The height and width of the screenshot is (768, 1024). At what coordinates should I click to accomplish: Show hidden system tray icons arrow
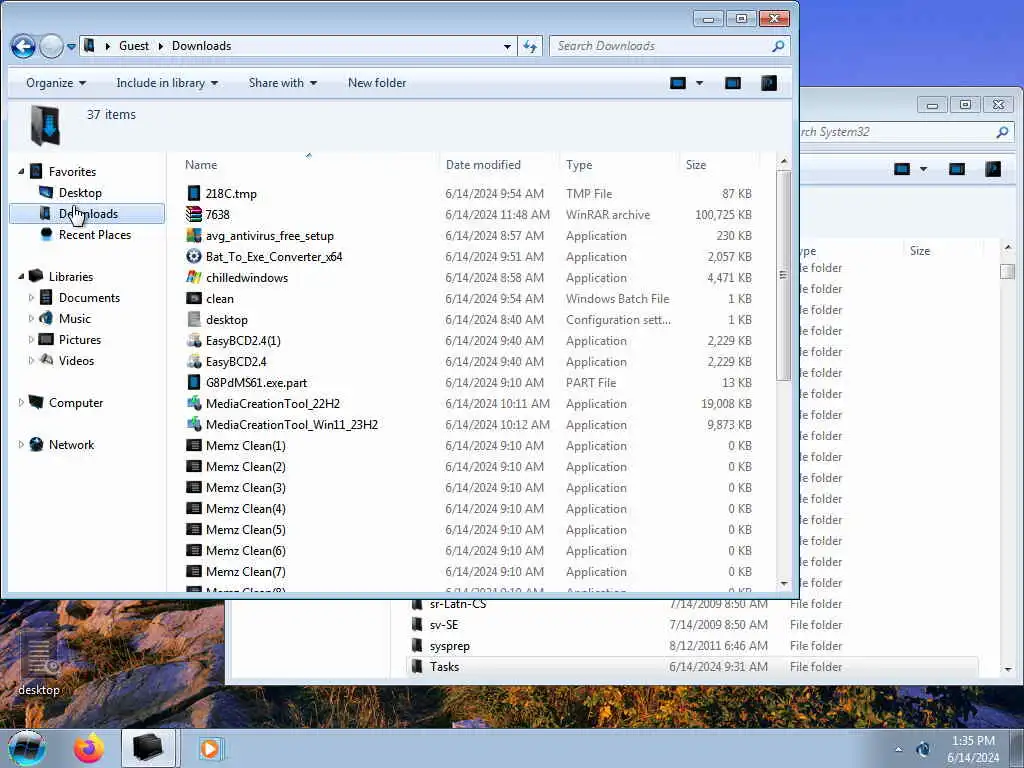(899, 749)
